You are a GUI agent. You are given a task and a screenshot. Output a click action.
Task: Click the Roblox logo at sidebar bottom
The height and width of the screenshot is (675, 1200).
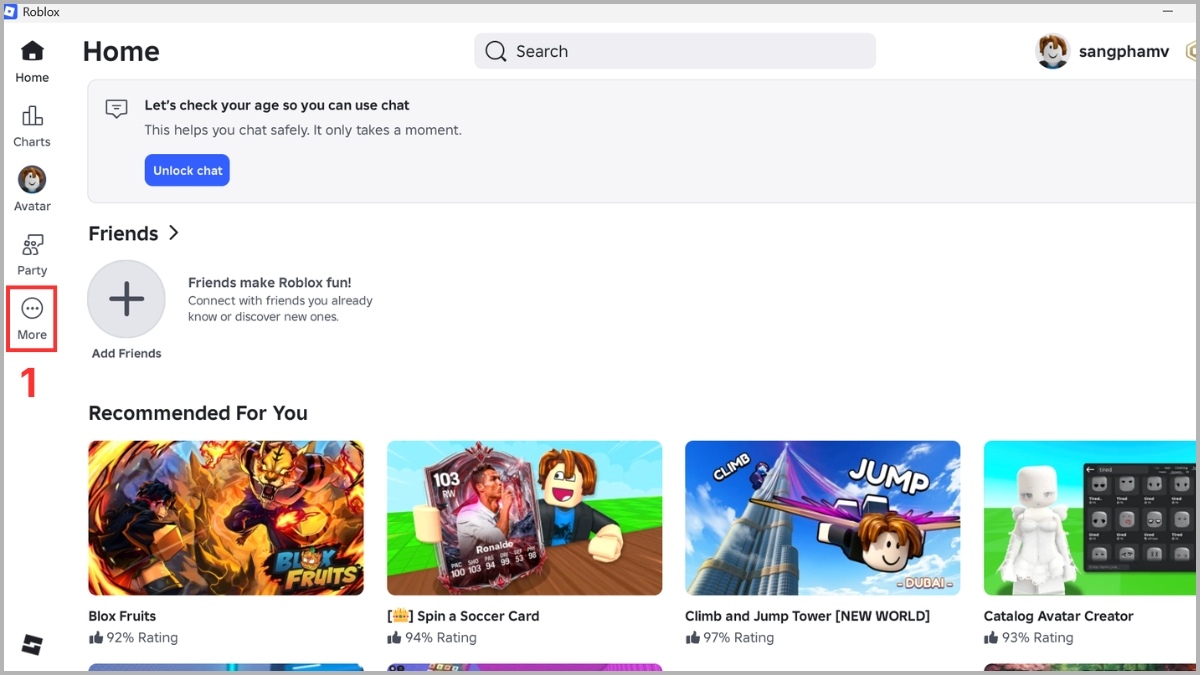(x=32, y=644)
